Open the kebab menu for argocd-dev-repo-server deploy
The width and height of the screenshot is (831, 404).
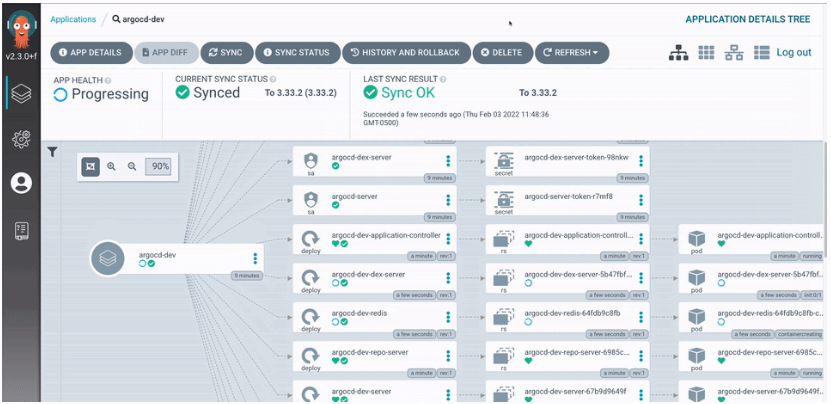(x=448, y=356)
